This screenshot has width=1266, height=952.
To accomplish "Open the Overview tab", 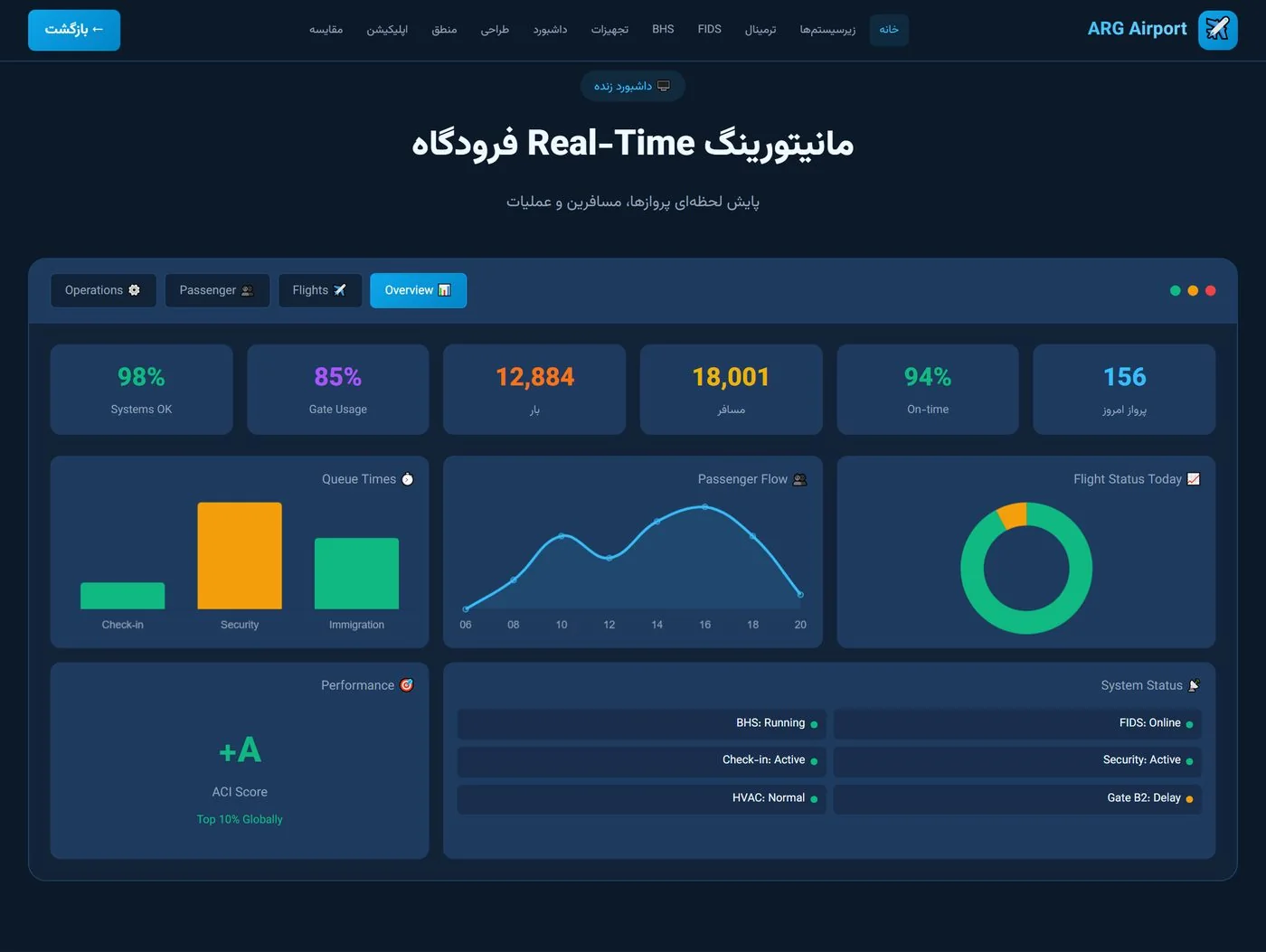I will (418, 290).
